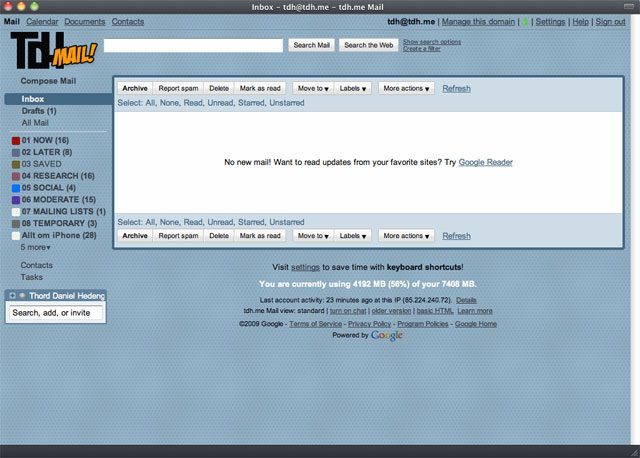Open 01 NOW (16) label
The width and height of the screenshot is (640, 458).
tap(45, 140)
